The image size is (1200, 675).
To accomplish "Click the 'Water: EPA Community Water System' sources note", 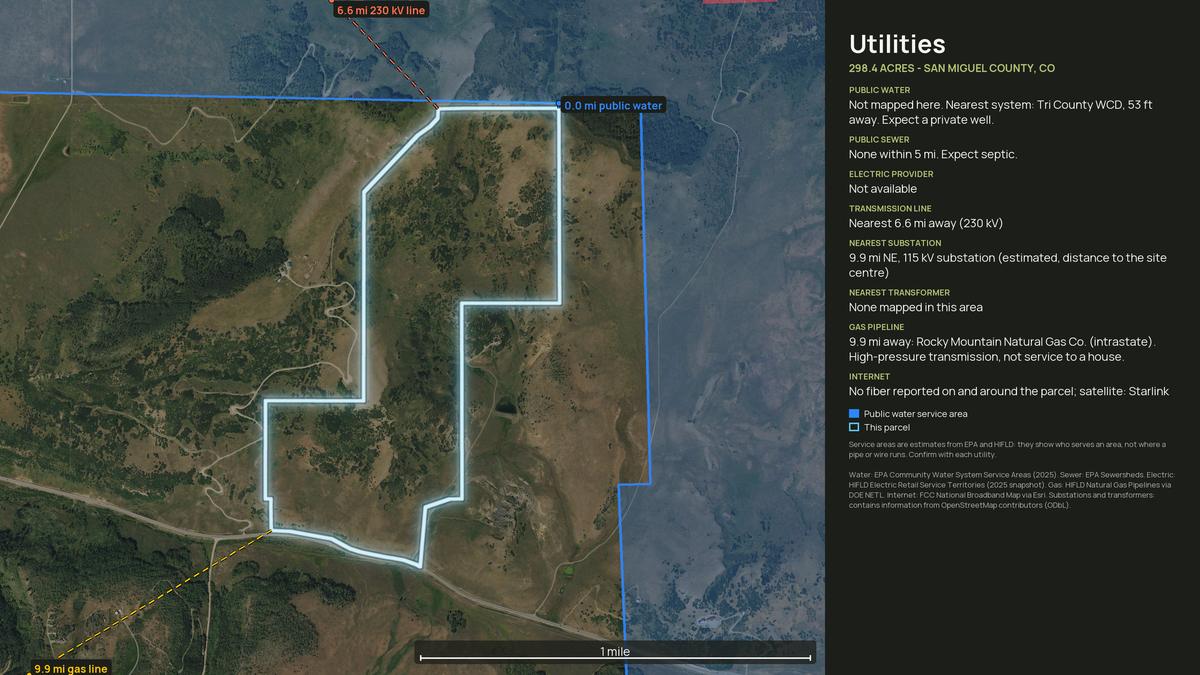I will point(1010,490).
